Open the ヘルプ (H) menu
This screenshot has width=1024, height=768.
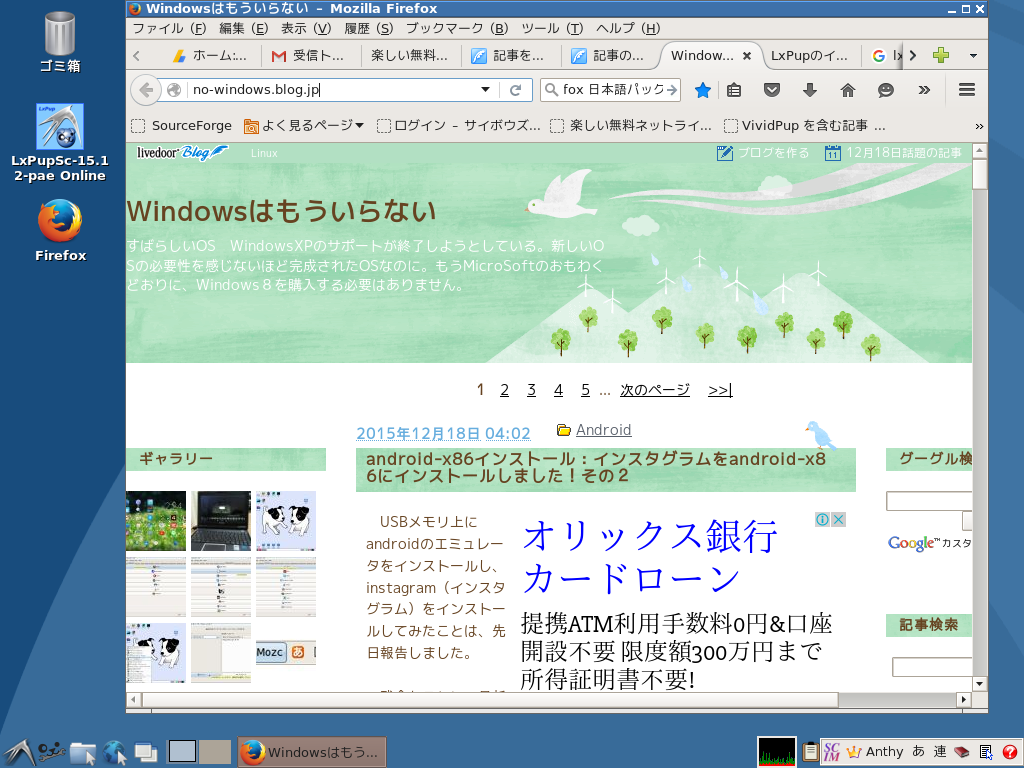628,29
